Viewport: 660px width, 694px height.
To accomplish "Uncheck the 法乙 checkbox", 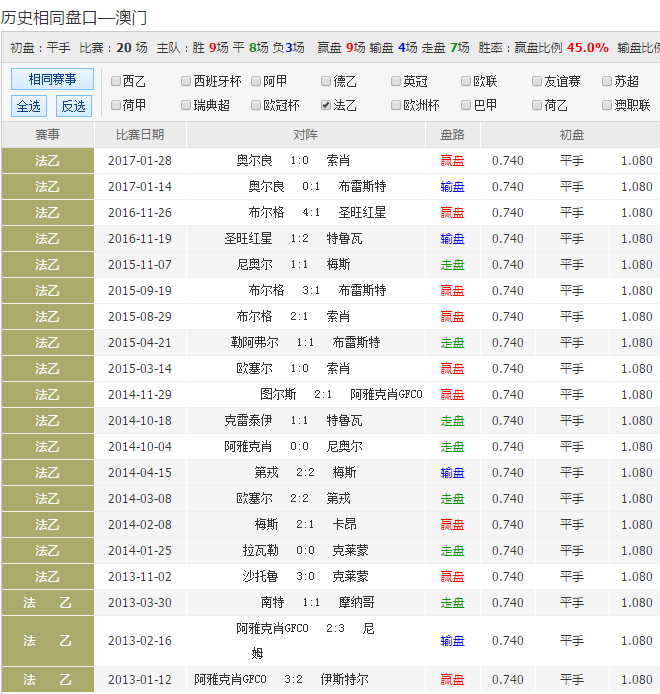I will click(326, 105).
